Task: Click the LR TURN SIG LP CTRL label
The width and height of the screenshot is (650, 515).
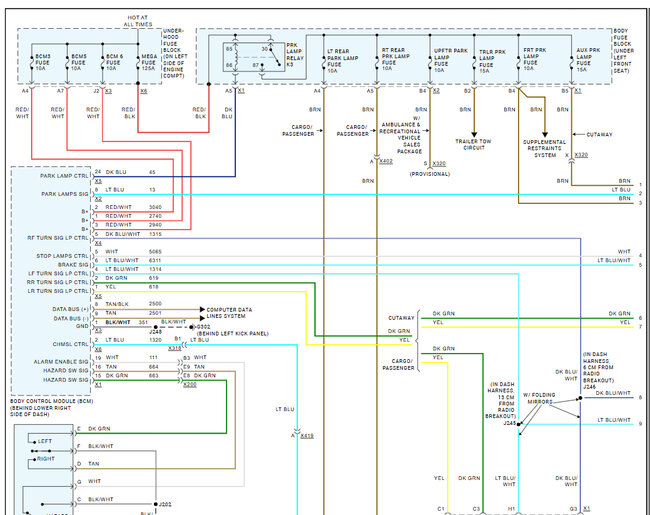Action: [x=58, y=291]
